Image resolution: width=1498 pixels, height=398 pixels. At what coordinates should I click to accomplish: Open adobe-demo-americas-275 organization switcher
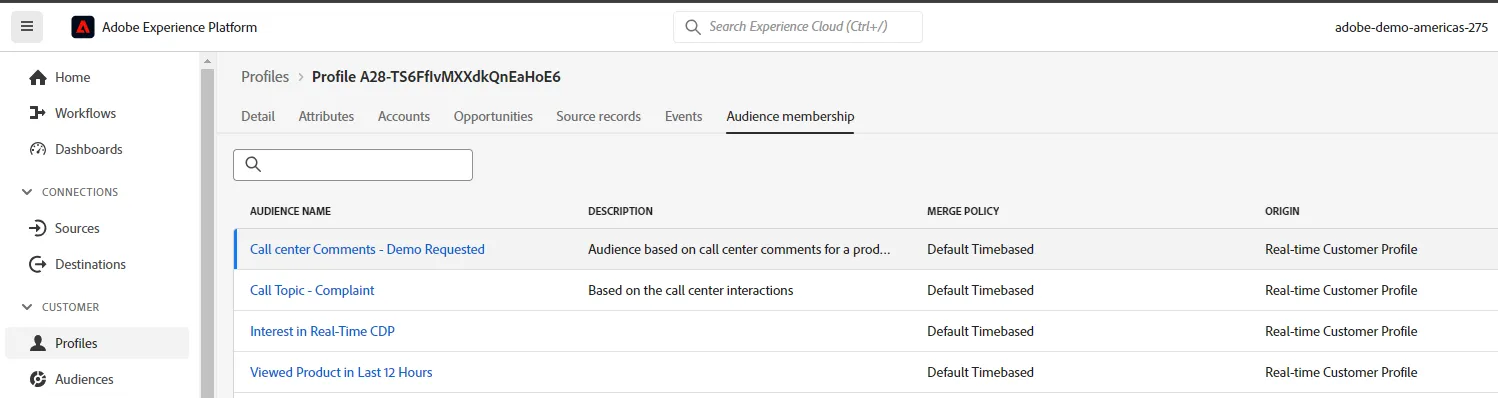(1411, 28)
